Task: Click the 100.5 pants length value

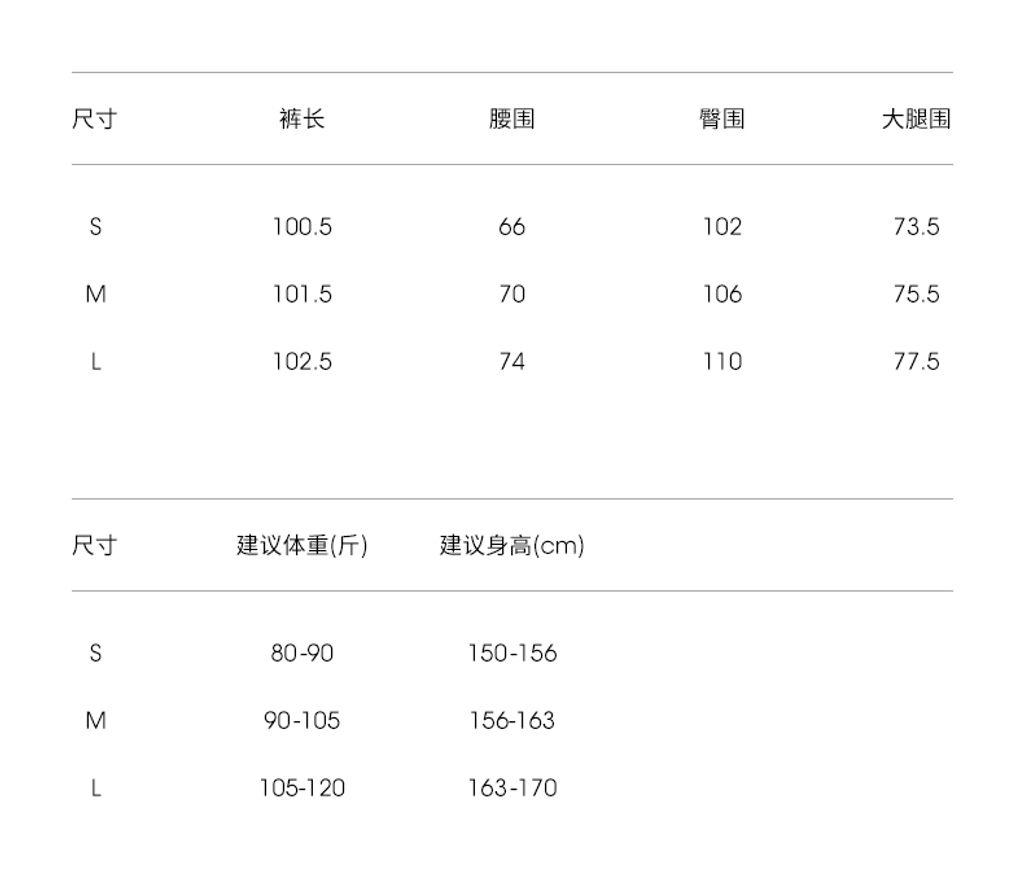Action: pyautogui.click(x=302, y=227)
